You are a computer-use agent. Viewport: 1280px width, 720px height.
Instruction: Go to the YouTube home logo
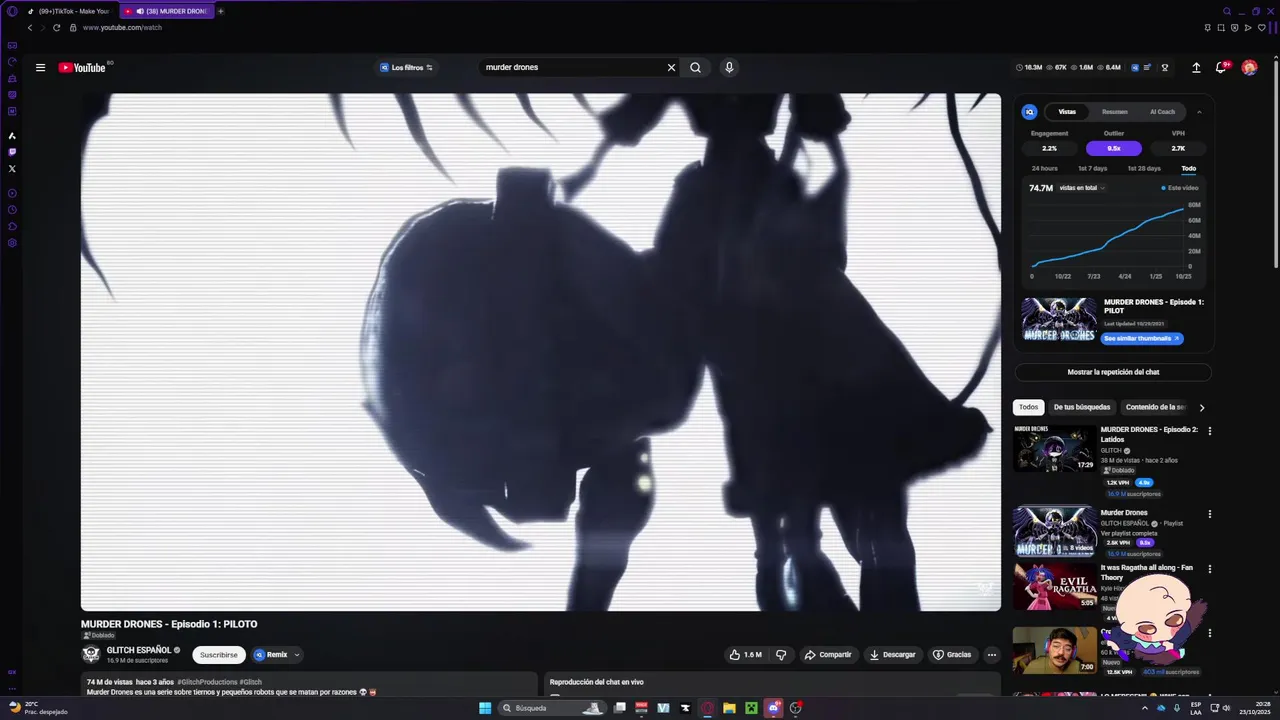[x=82, y=68]
